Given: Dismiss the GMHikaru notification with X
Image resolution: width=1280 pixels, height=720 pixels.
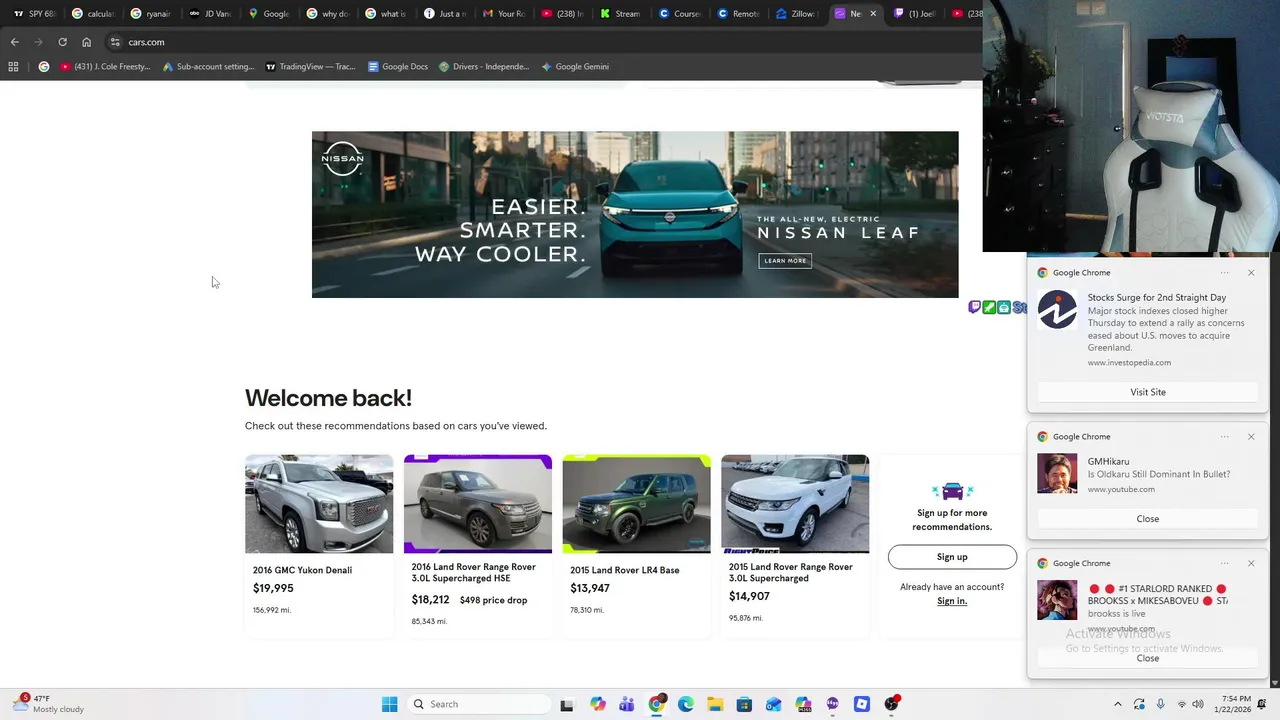Looking at the screenshot, I should point(1251,436).
